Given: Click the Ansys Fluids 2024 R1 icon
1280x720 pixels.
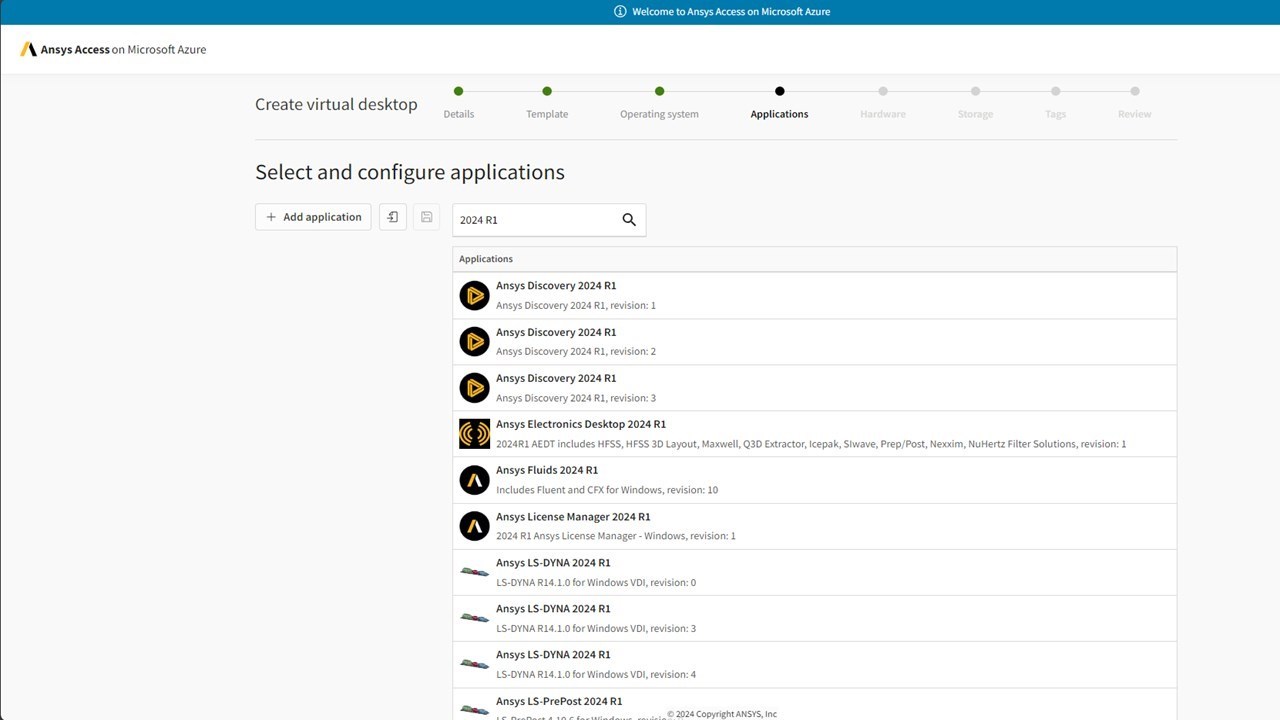Looking at the screenshot, I should [x=474, y=480].
